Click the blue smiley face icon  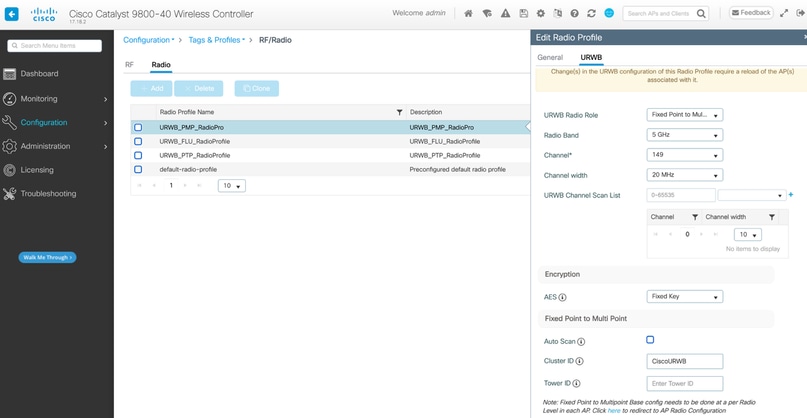[x=609, y=13]
